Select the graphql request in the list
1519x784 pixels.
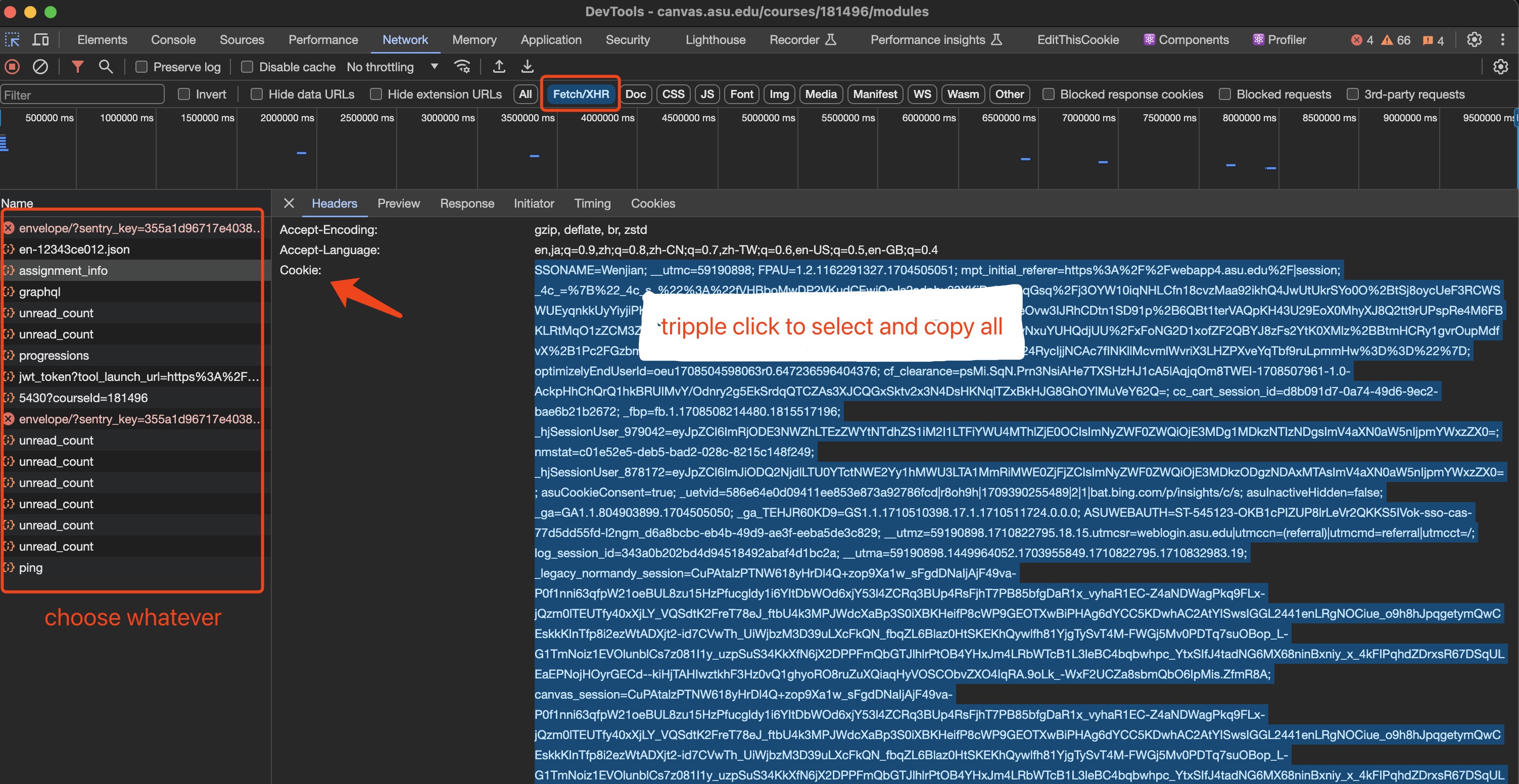pos(39,292)
